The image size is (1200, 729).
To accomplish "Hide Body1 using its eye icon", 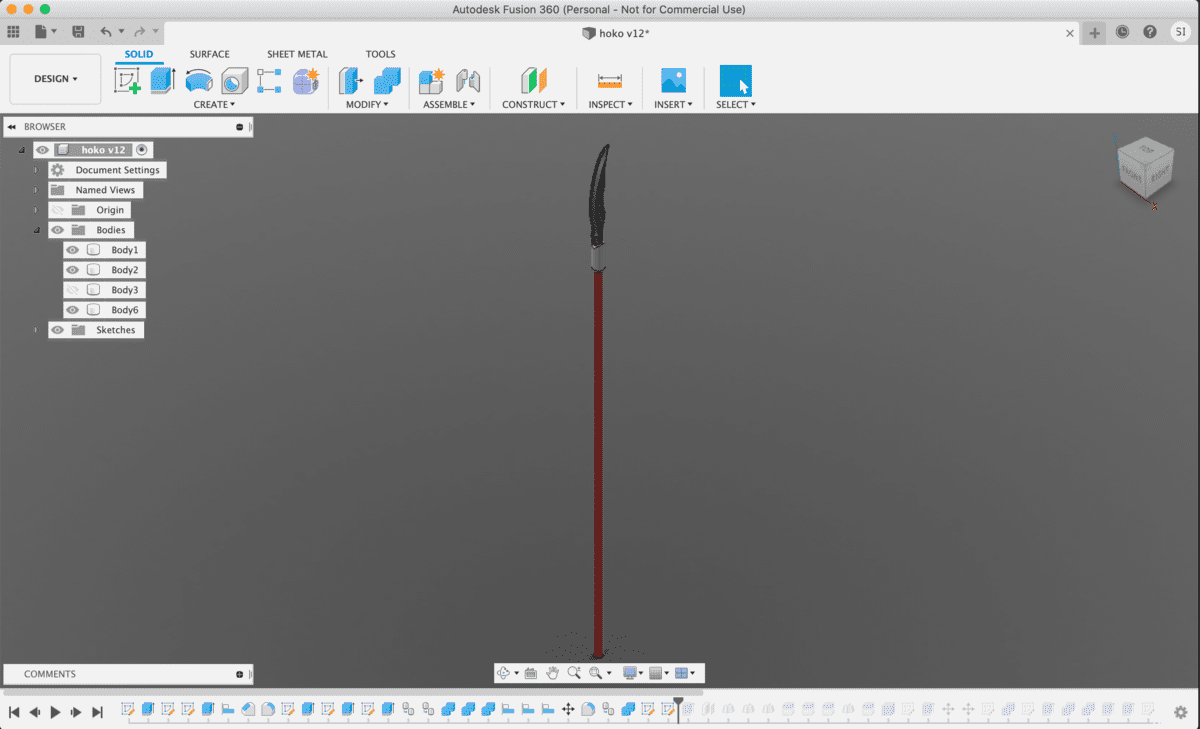I will point(73,250).
